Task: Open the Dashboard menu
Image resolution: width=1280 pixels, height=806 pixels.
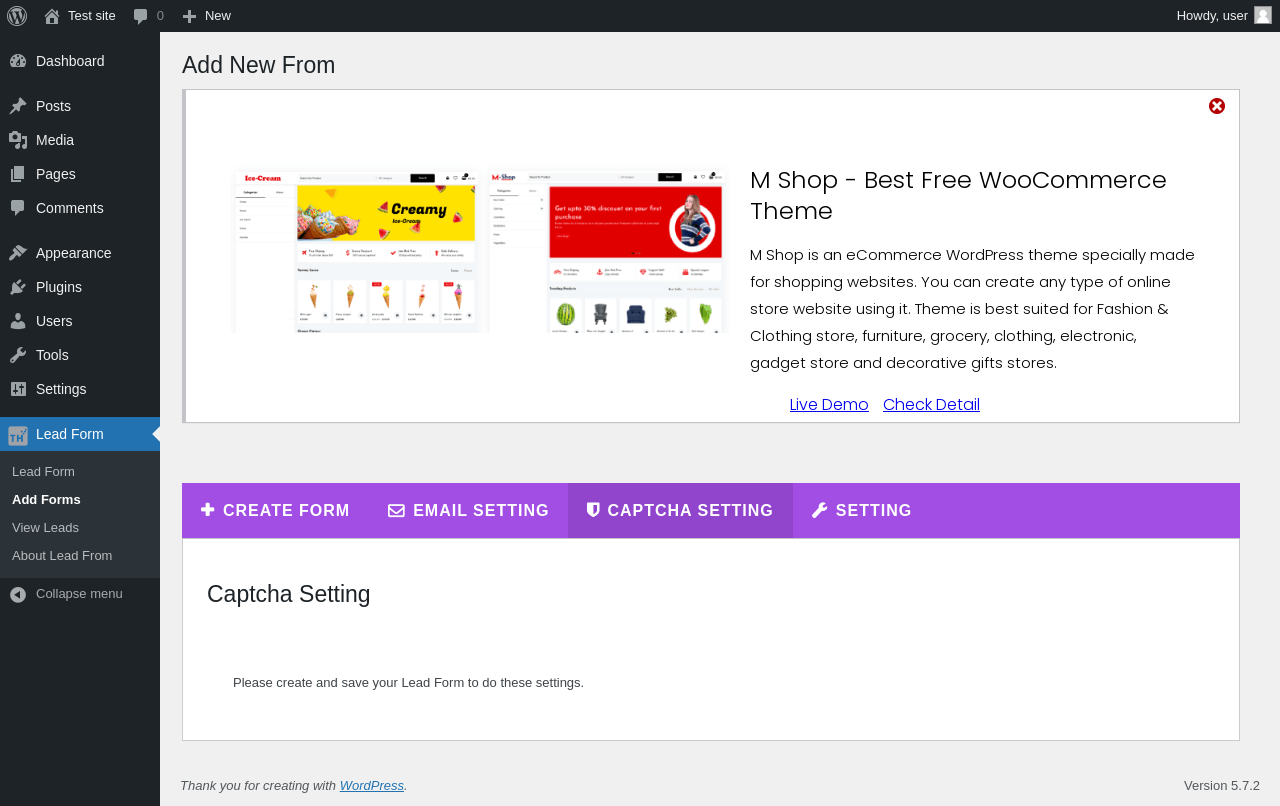Action: 80,61
